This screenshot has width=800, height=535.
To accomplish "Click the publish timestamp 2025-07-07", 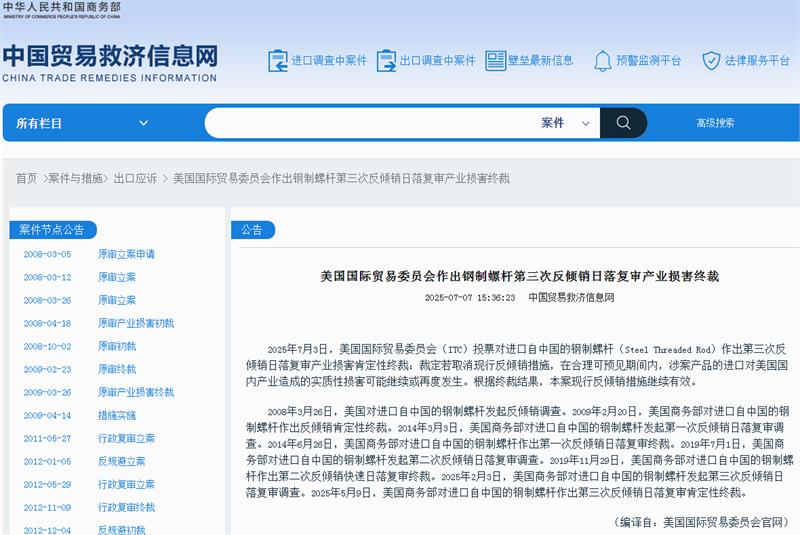I will (470, 297).
